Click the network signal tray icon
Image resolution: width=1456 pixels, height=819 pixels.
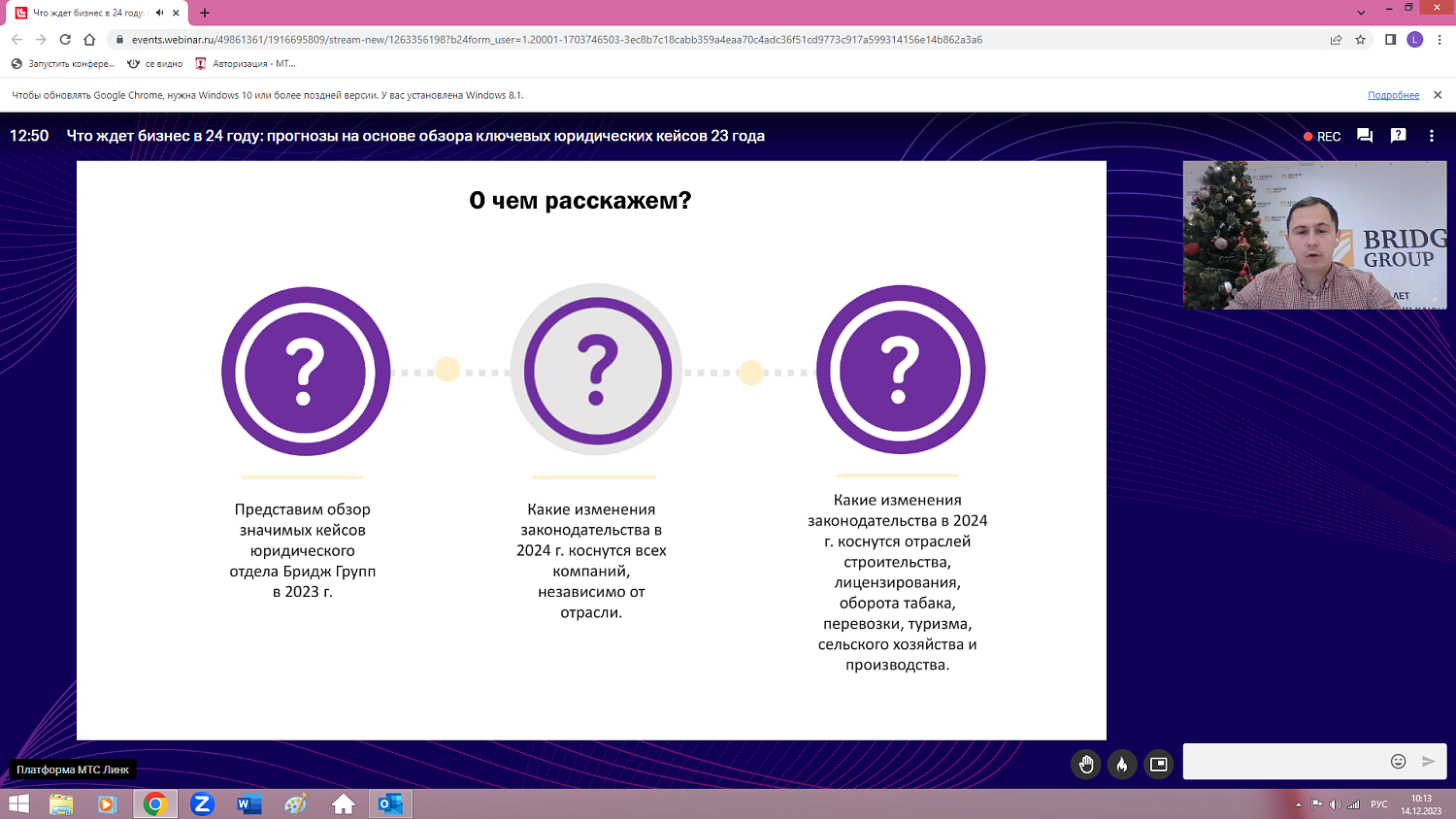tap(1353, 804)
